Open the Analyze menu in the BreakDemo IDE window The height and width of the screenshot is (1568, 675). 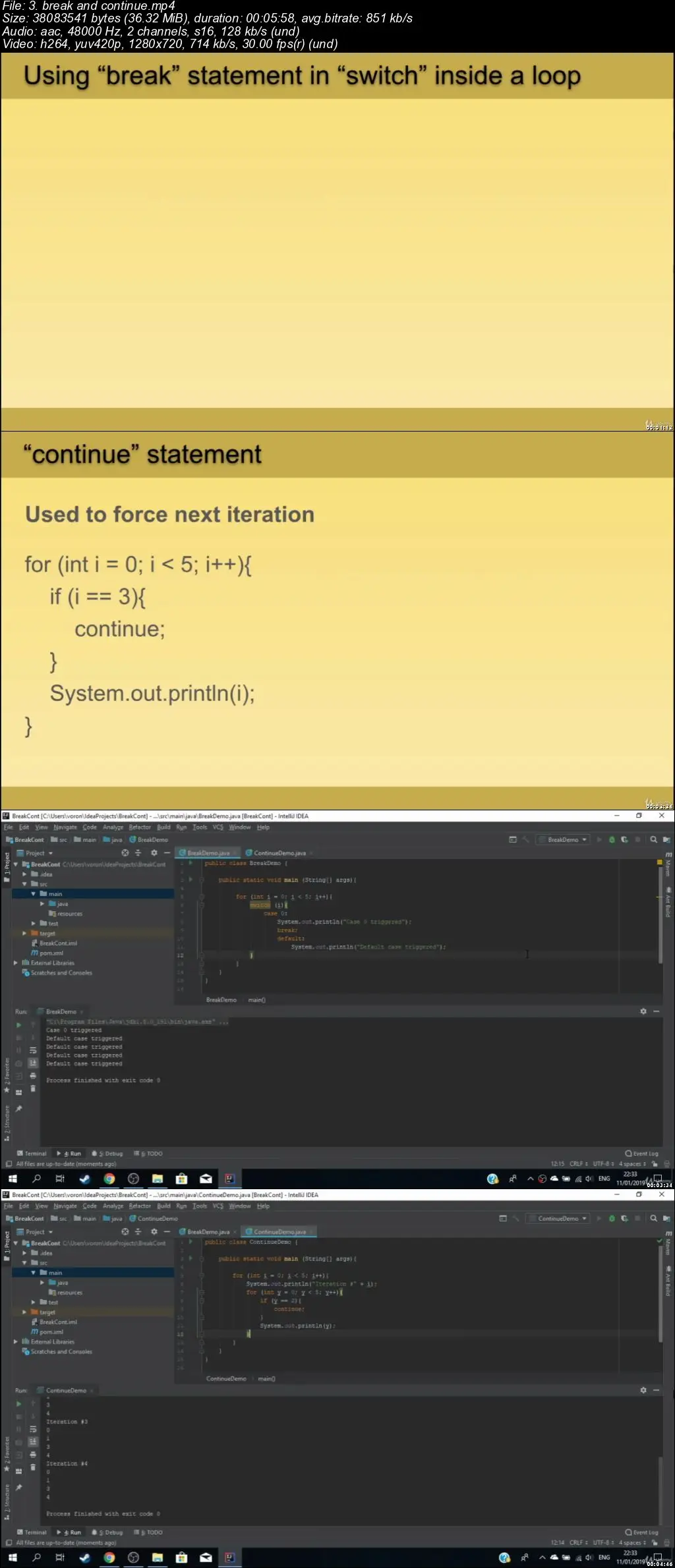point(113,827)
